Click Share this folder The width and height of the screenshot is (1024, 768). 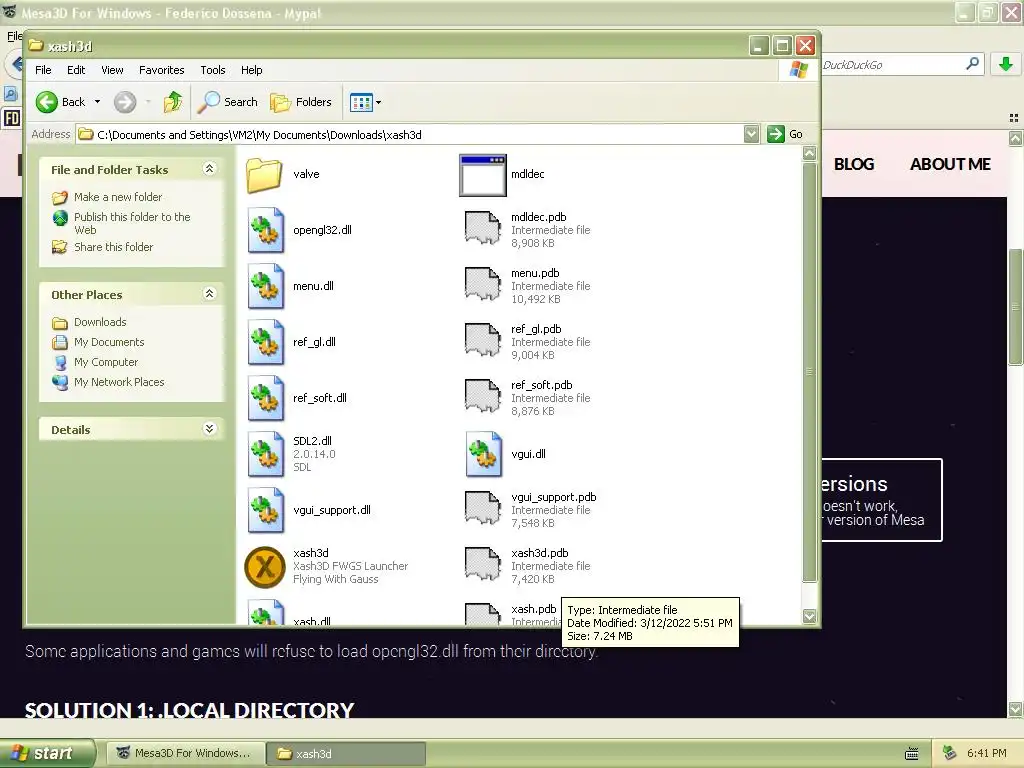coord(114,247)
